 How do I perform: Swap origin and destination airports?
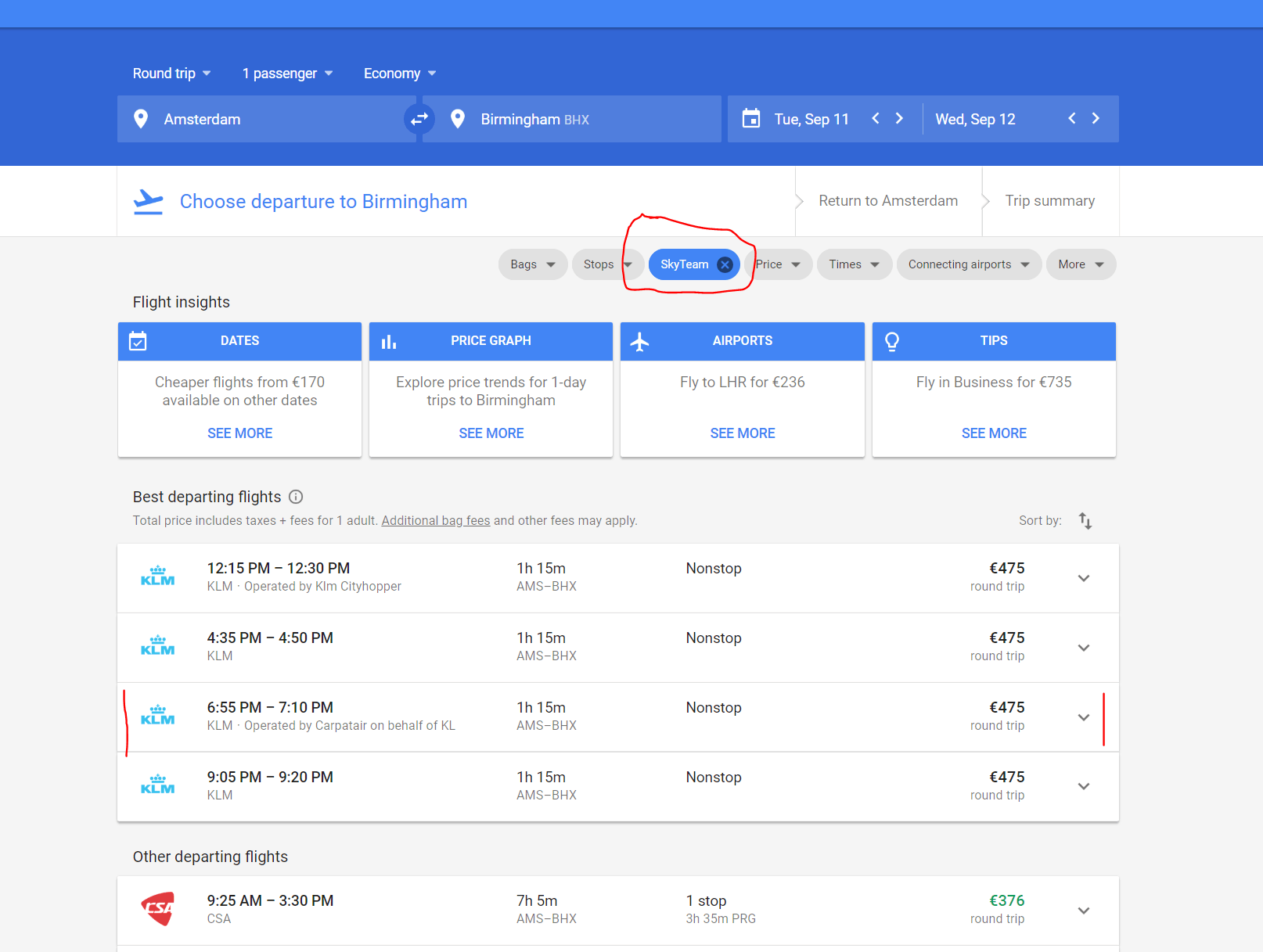(419, 119)
